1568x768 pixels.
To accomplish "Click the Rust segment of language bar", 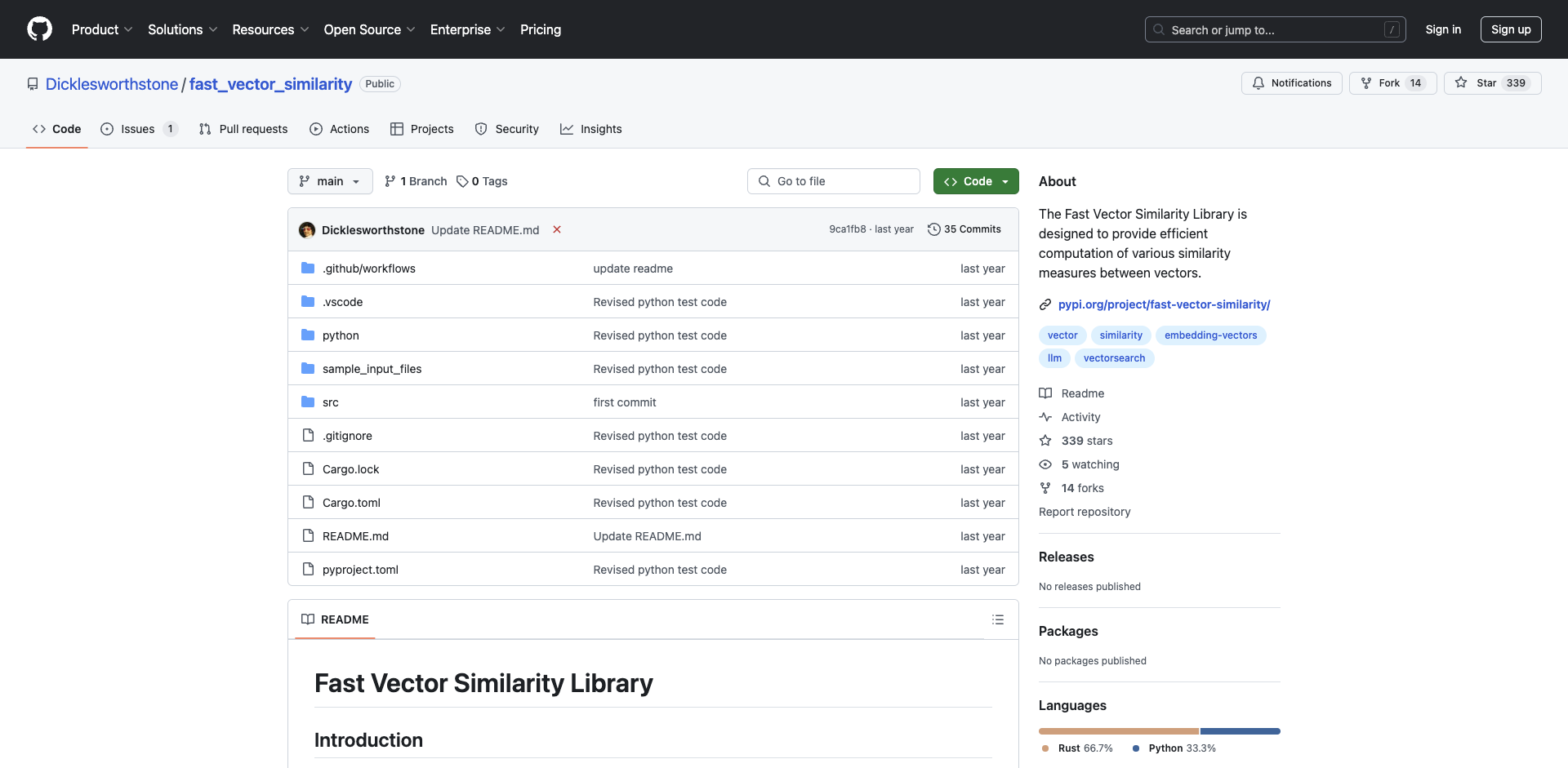I will (x=1119, y=731).
